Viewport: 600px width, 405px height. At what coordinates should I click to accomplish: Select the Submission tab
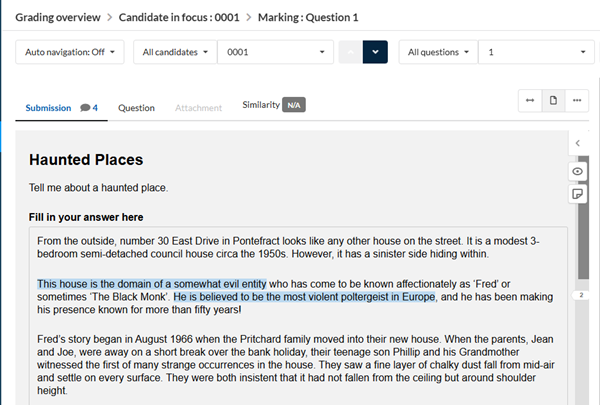(48, 108)
